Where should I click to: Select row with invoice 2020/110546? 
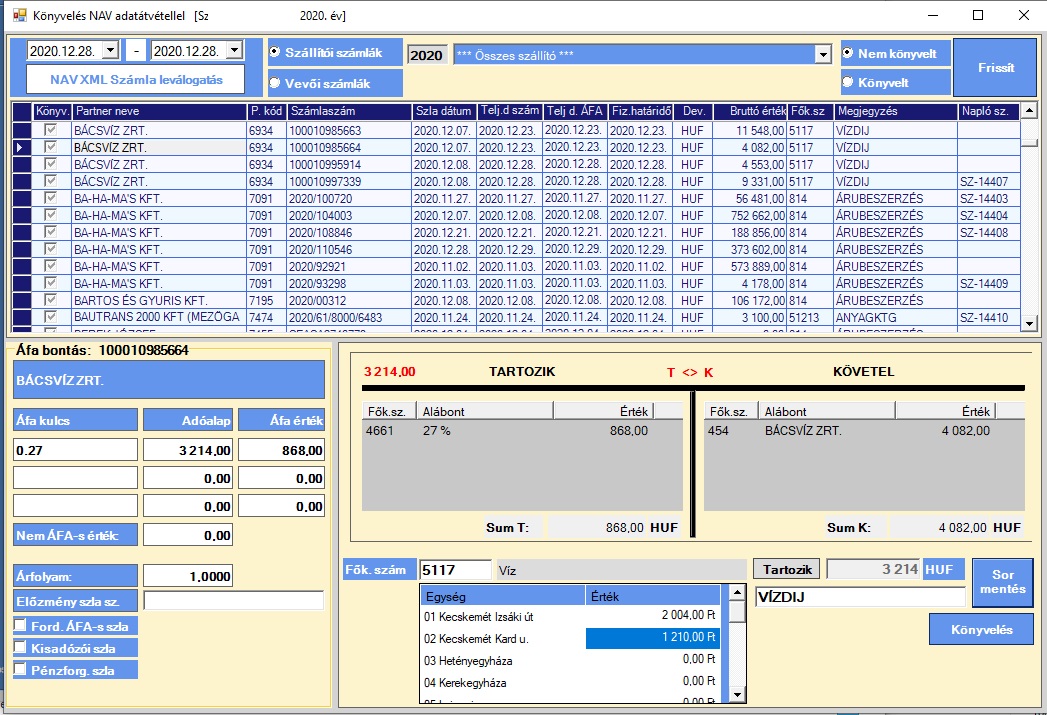point(515,250)
